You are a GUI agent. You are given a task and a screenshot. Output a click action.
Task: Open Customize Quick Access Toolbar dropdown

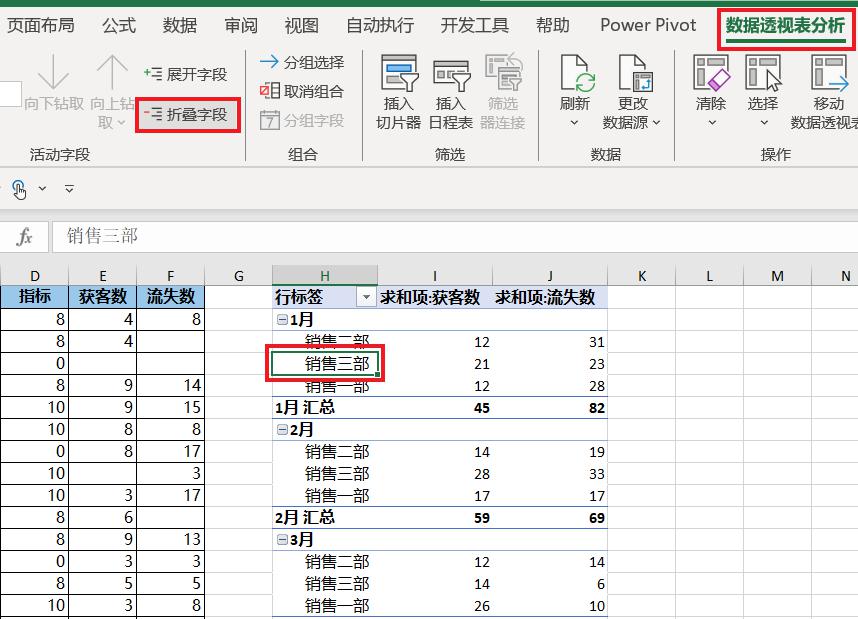click(69, 189)
